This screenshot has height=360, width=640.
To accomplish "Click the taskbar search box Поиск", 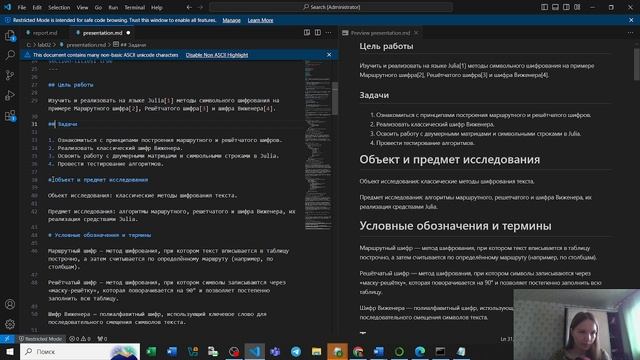I will [80, 351].
